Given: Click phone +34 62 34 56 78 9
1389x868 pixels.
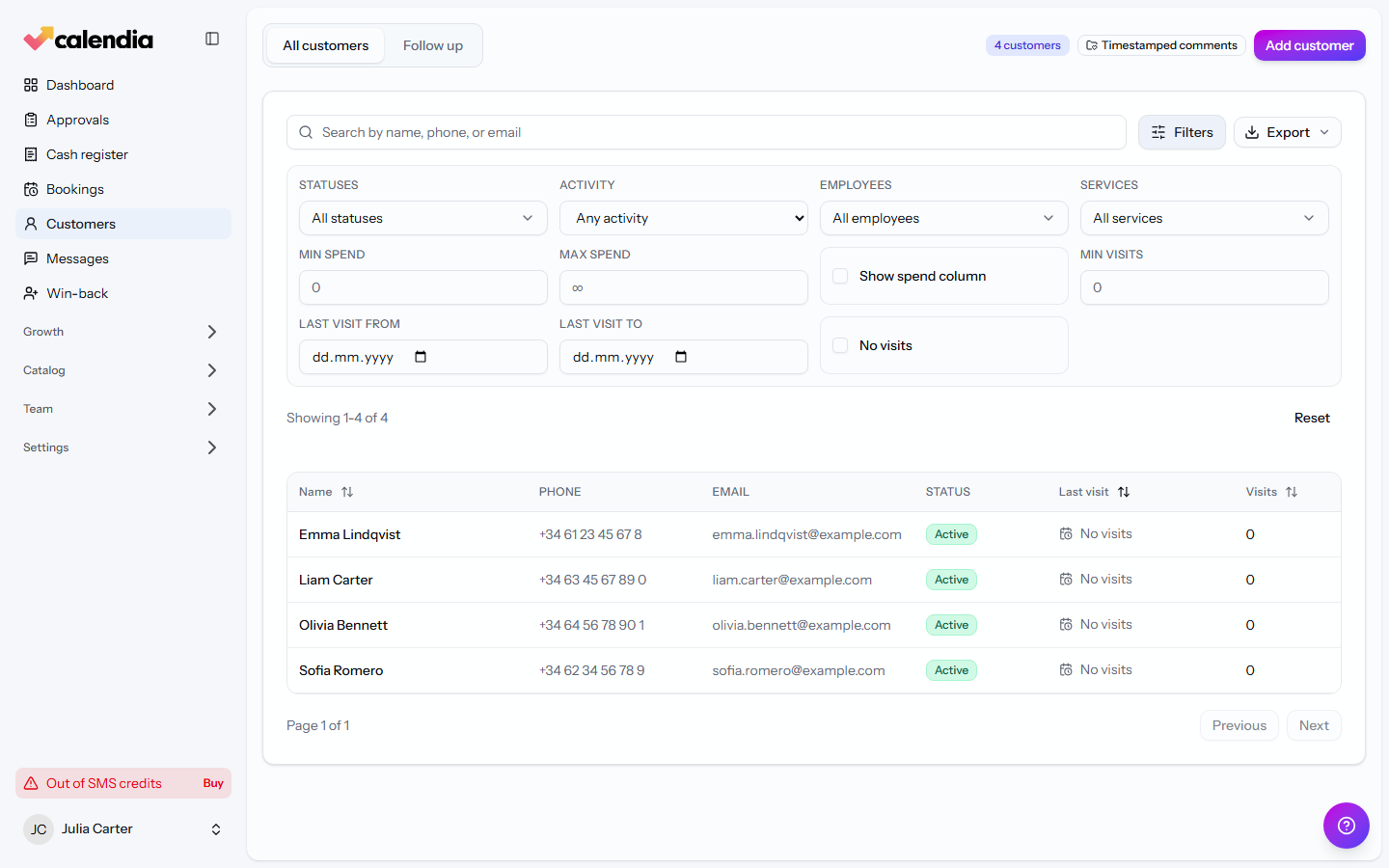Looking at the screenshot, I should click(591, 670).
